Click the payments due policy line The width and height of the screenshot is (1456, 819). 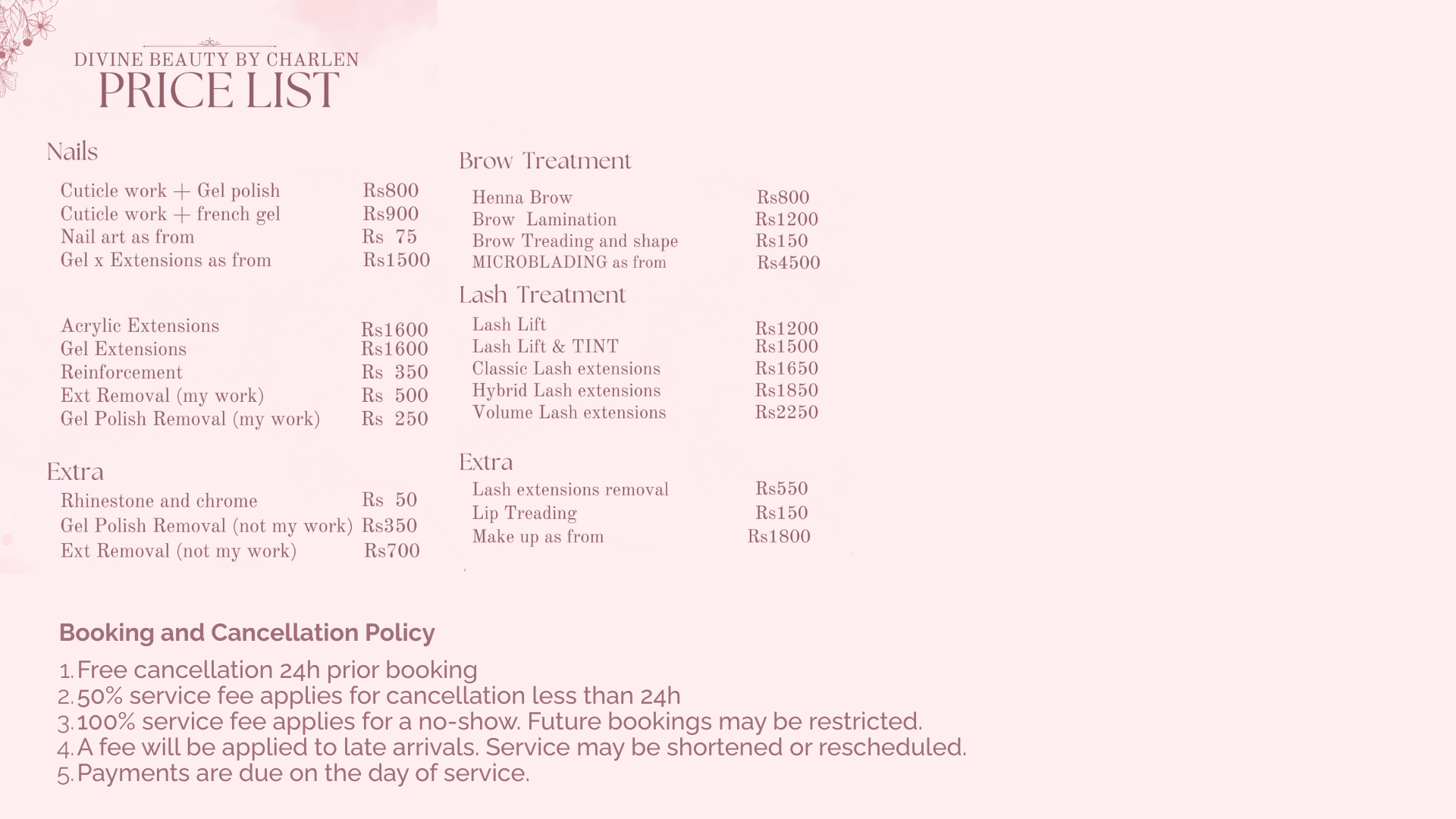pos(303,773)
